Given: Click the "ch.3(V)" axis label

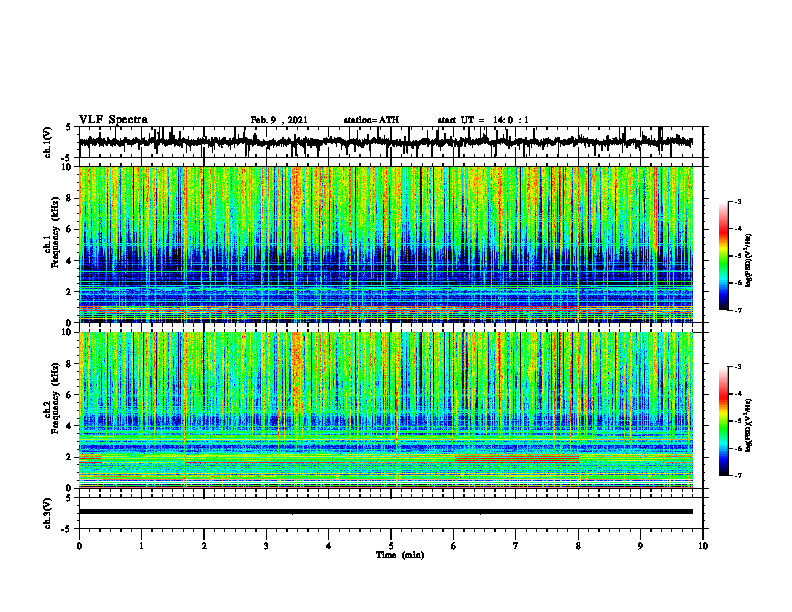Looking at the screenshot, I should 48,513.
